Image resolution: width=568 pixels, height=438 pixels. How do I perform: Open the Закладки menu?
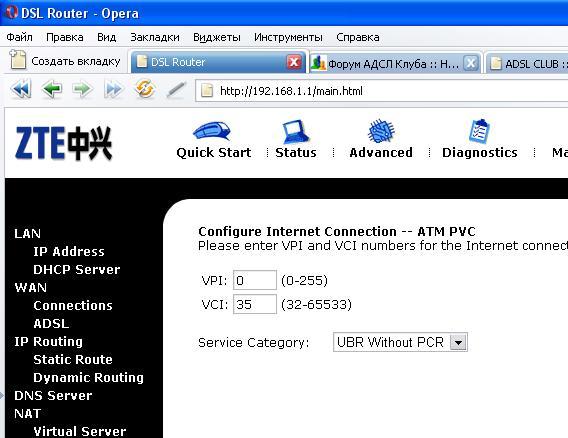tap(155, 37)
